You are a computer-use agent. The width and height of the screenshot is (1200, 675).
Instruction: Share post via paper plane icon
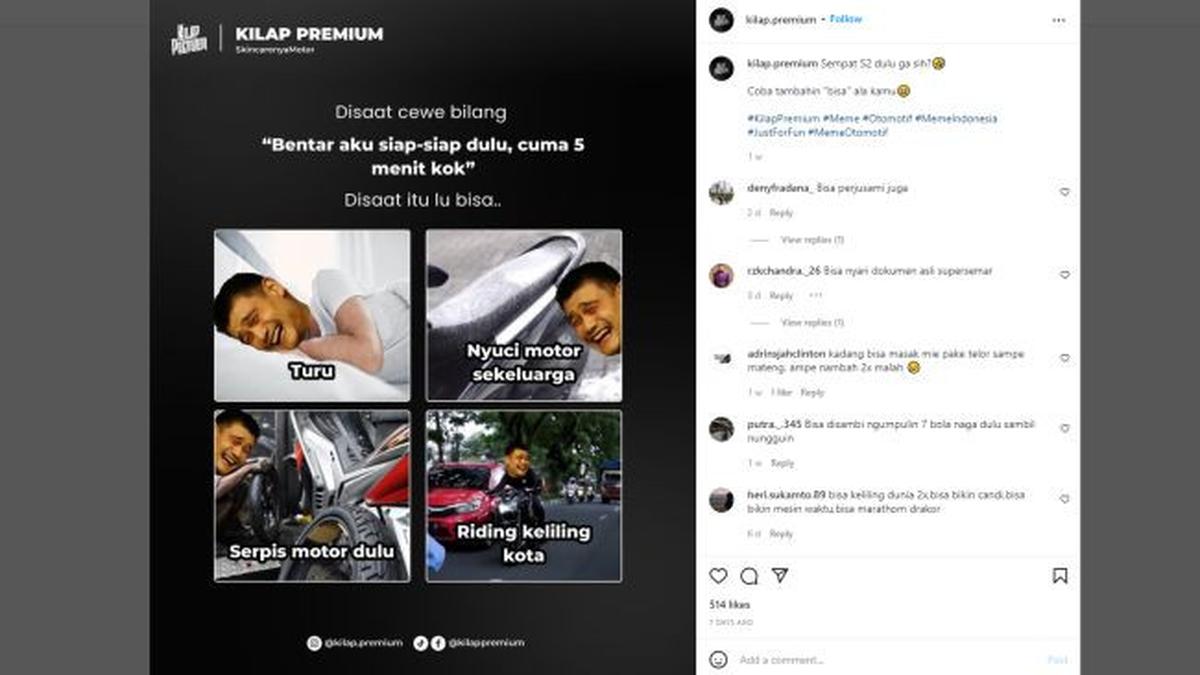coord(779,576)
